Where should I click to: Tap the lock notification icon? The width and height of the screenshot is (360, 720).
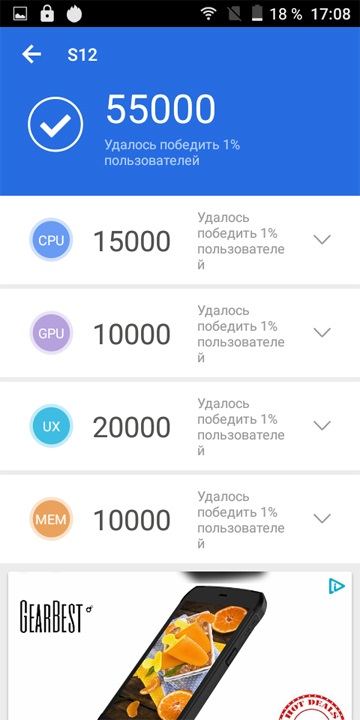point(47,14)
